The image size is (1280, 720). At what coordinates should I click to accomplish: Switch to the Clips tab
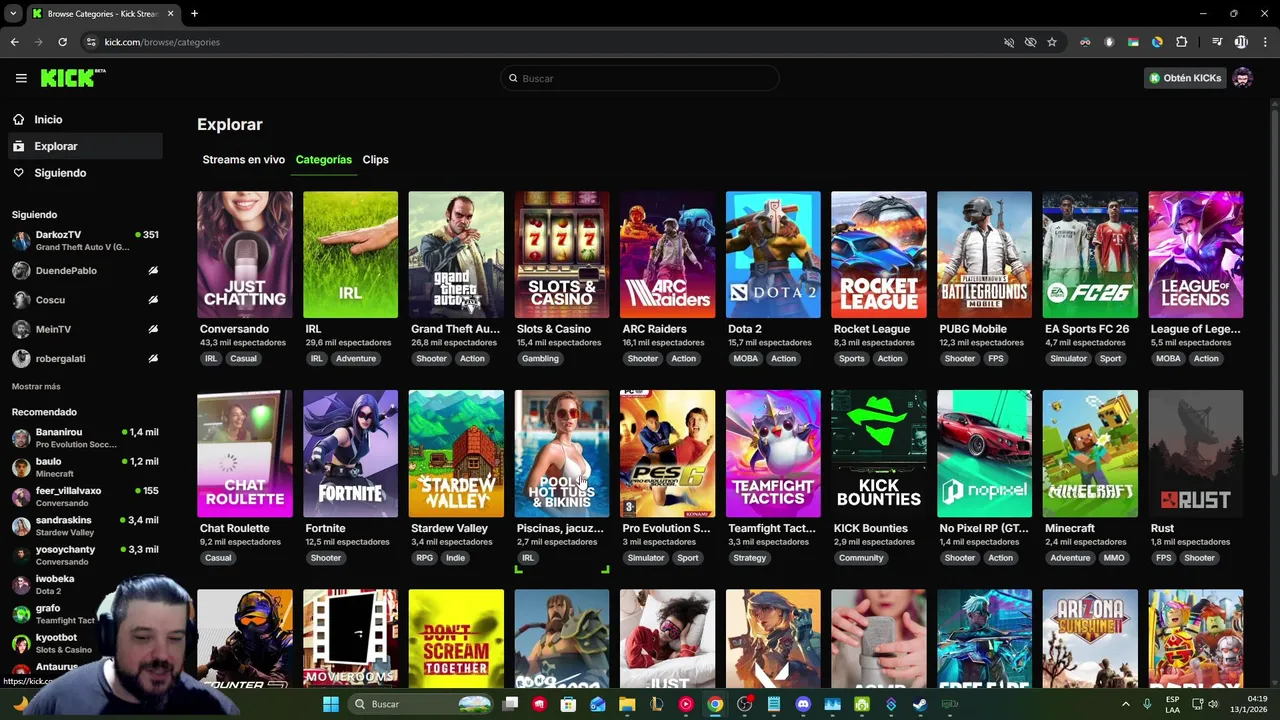point(375,160)
